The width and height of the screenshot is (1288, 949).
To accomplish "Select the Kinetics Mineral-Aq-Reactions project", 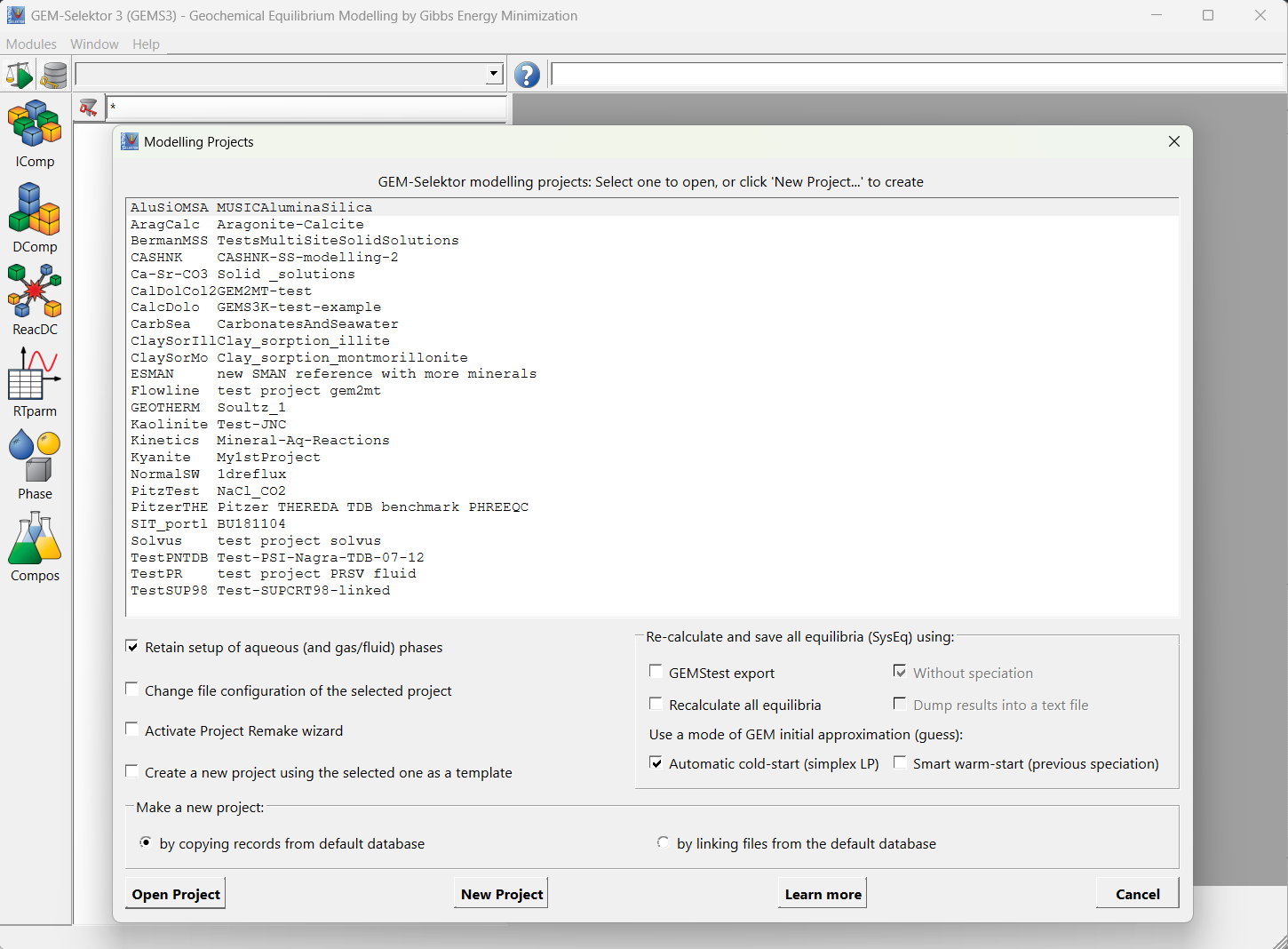I will tap(652, 441).
